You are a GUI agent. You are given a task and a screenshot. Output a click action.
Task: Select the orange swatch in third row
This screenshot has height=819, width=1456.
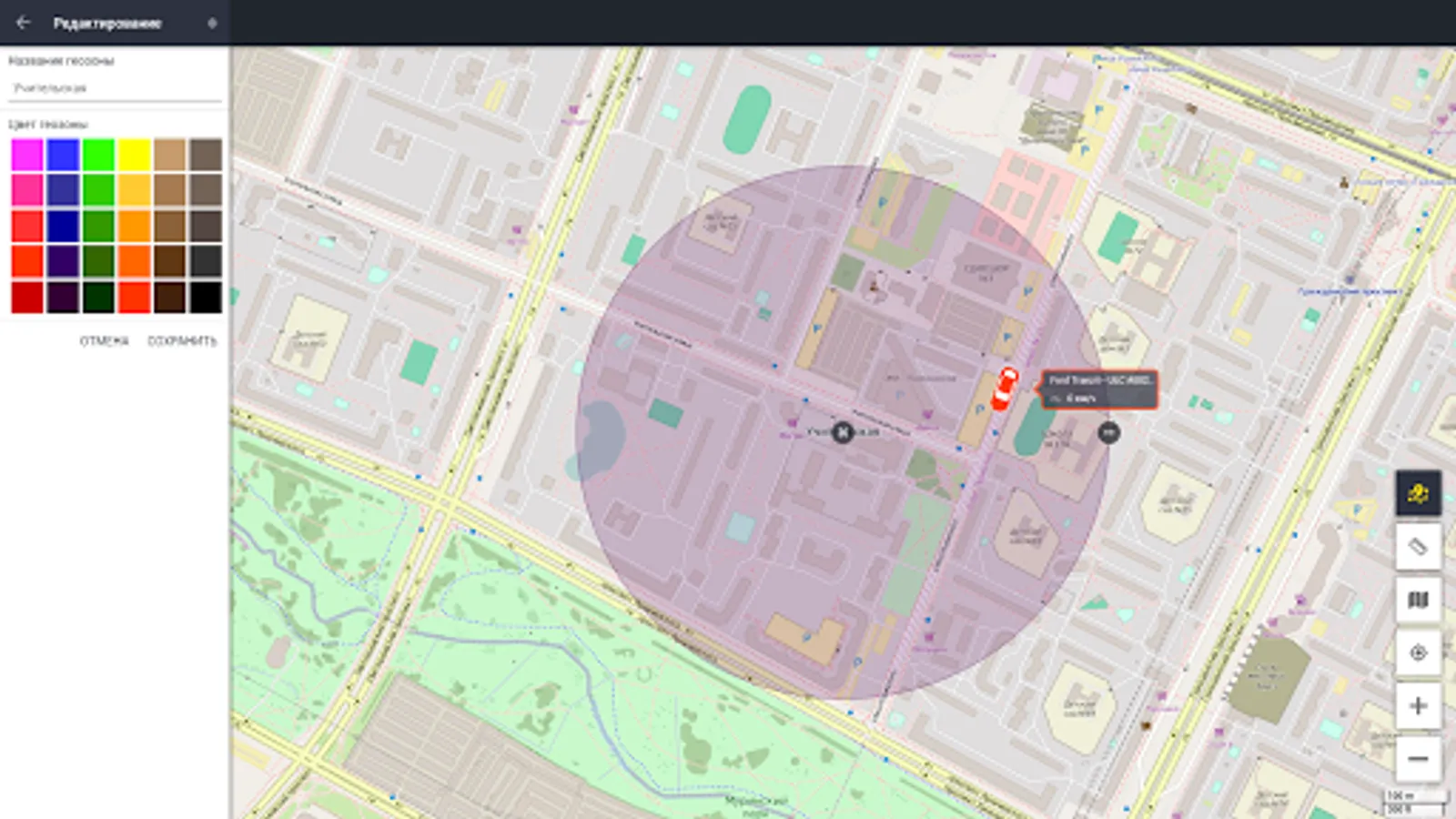(134, 226)
